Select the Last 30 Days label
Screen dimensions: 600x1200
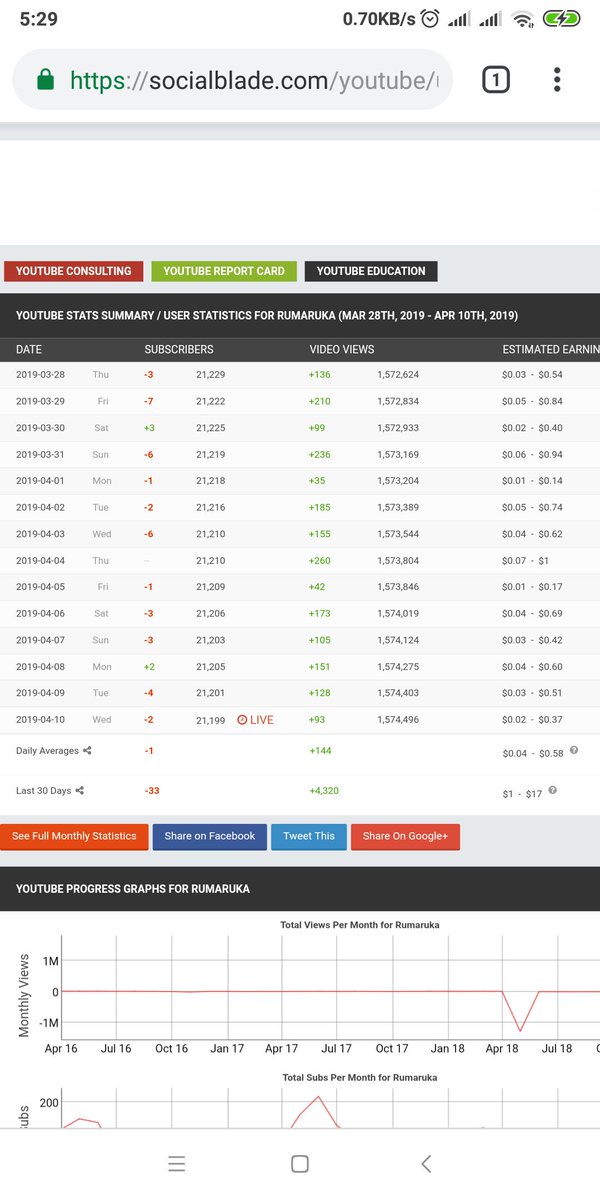pyautogui.click(x=43, y=791)
